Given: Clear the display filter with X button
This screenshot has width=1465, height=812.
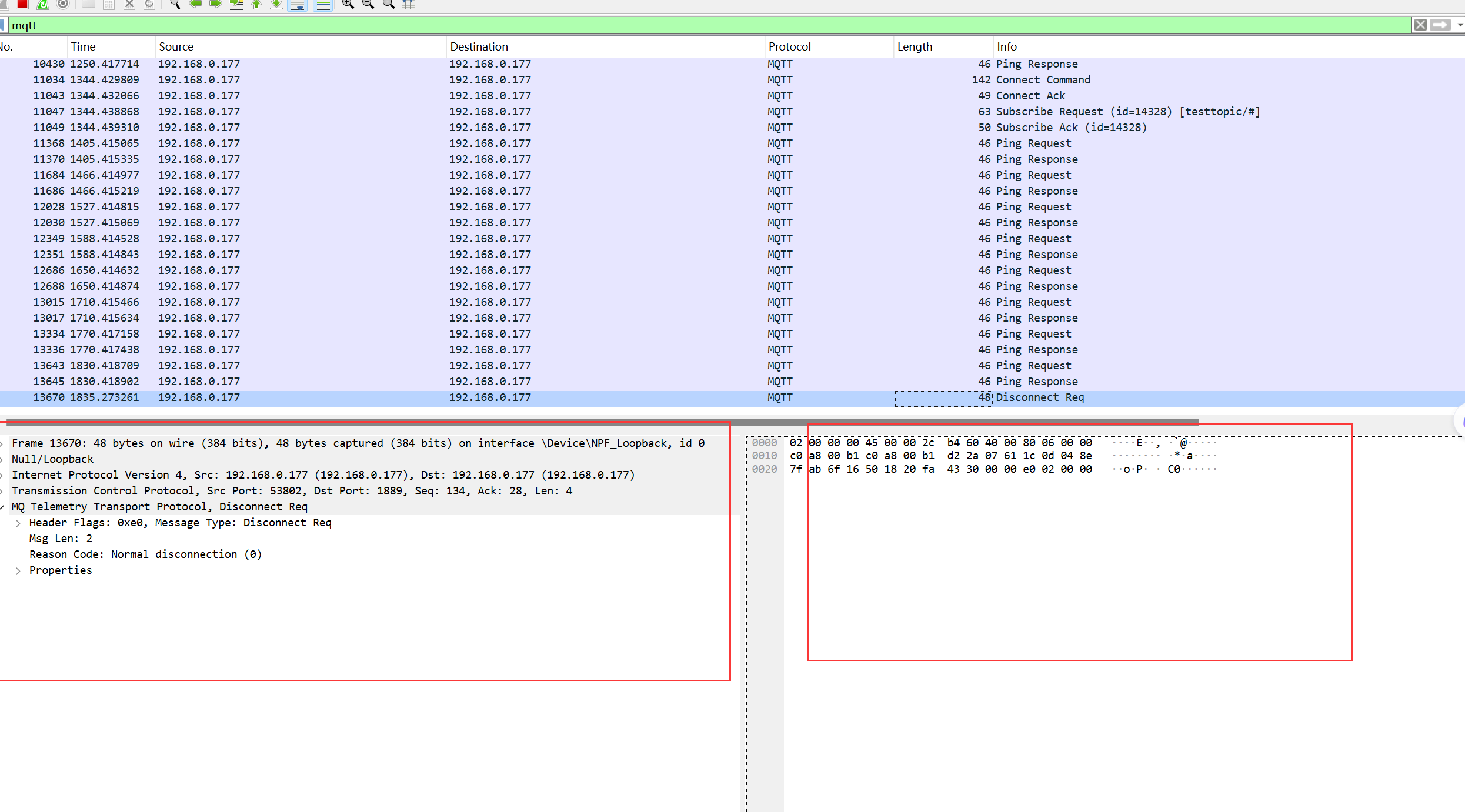Looking at the screenshot, I should pos(1420,25).
